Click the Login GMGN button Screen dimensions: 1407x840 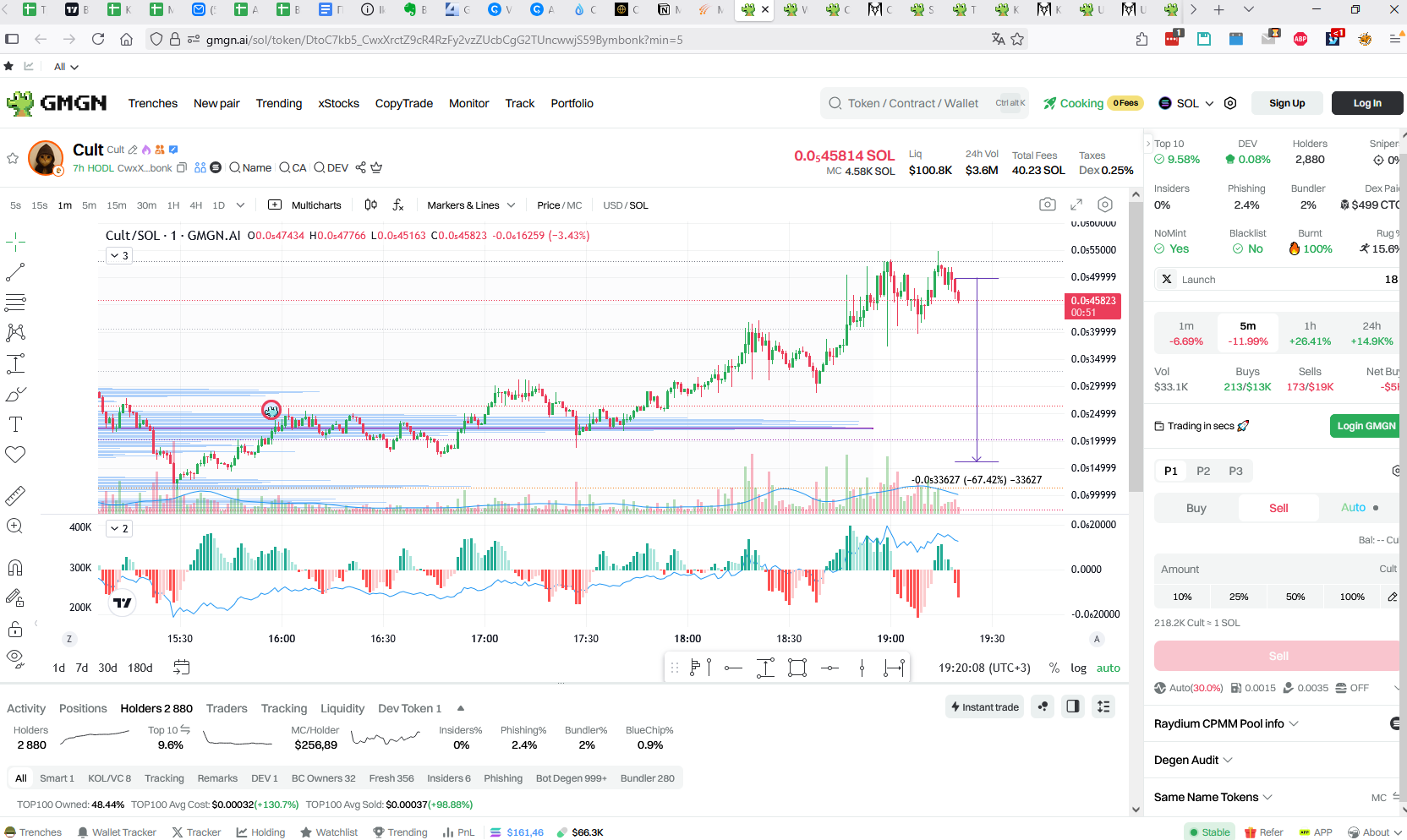coord(1366,426)
